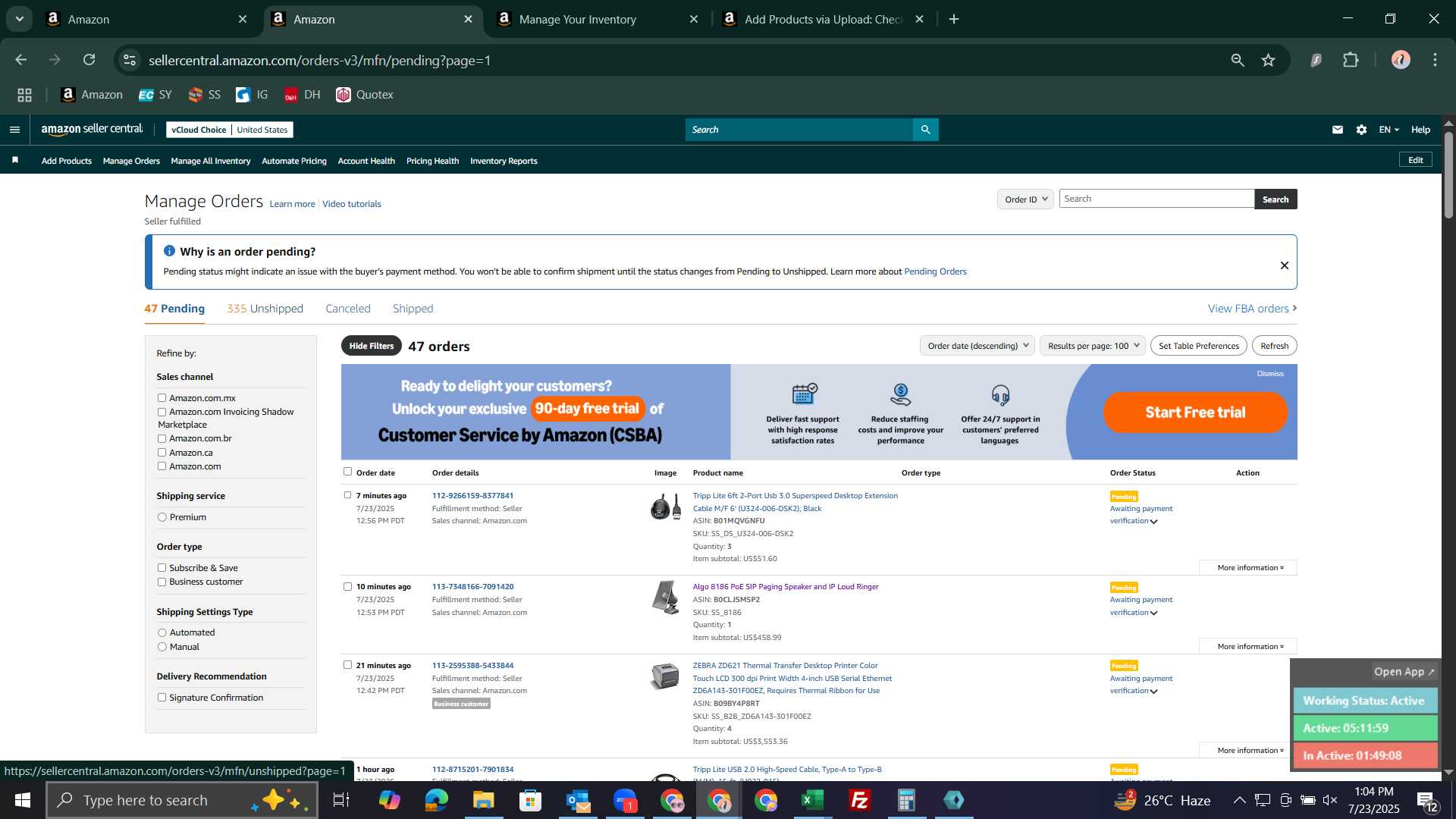Open the Seller Central mail messages icon
The image size is (1456, 819).
[1338, 130]
